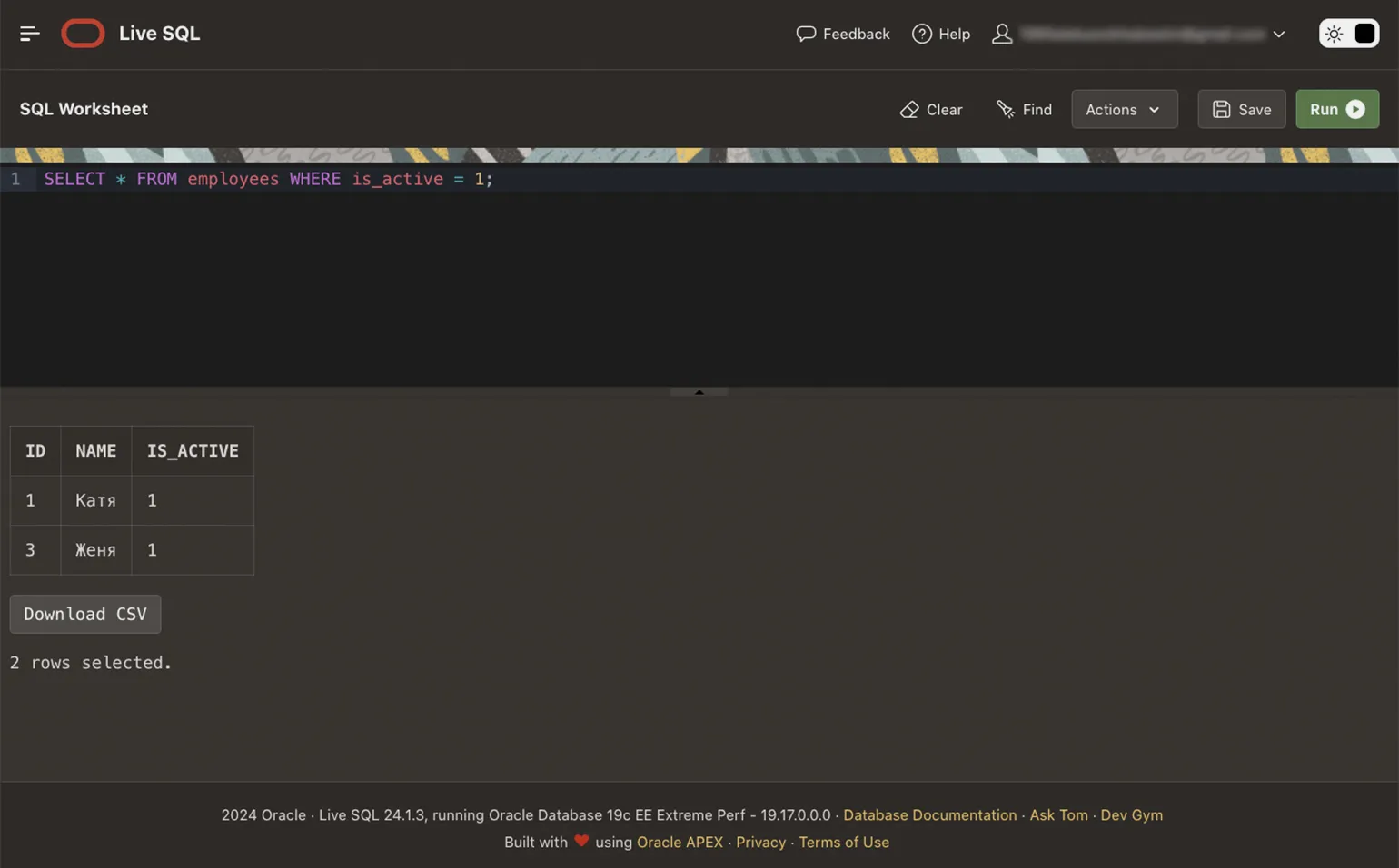
Task: Open Help via question mark icon
Action: coord(921,34)
